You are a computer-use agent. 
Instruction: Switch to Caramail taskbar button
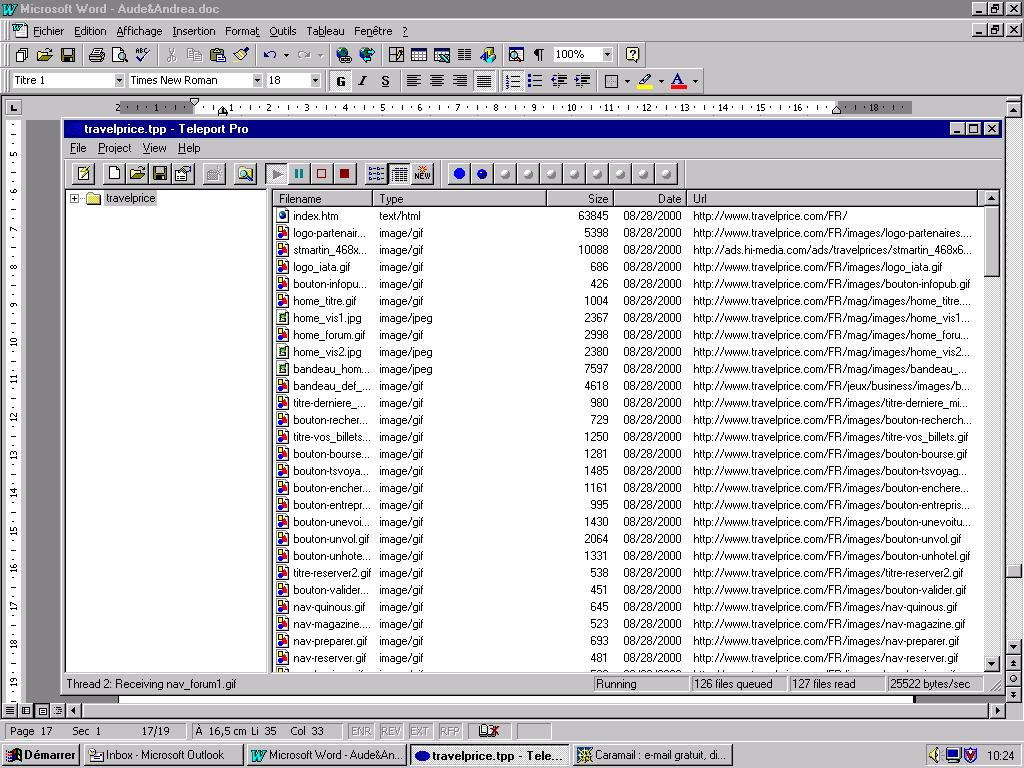click(653, 755)
